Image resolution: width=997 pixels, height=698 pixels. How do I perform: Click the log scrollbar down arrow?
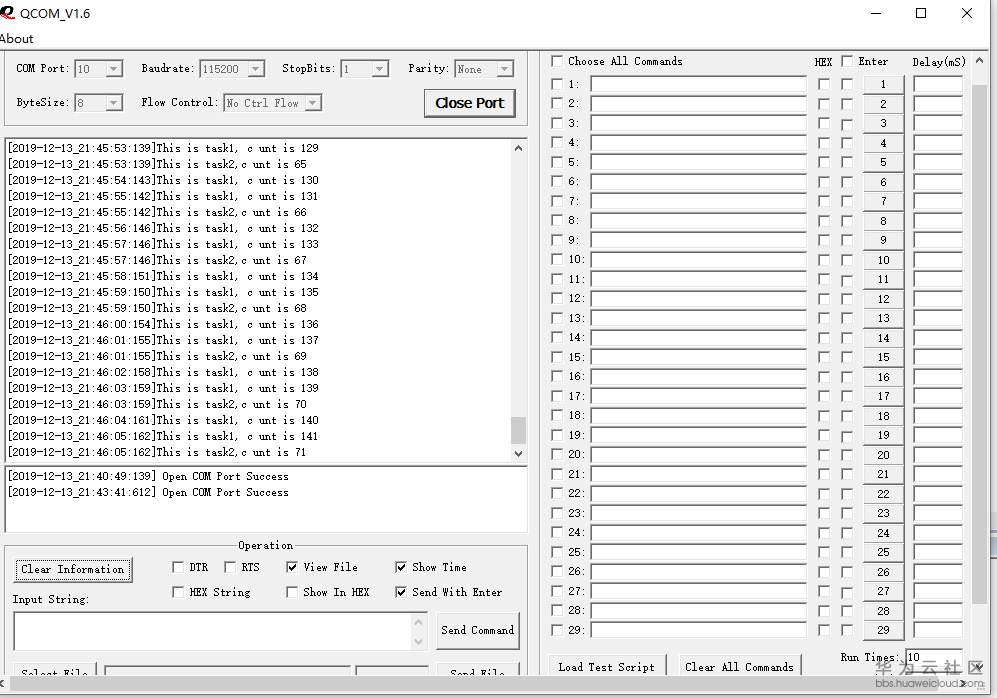tap(518, 454)
